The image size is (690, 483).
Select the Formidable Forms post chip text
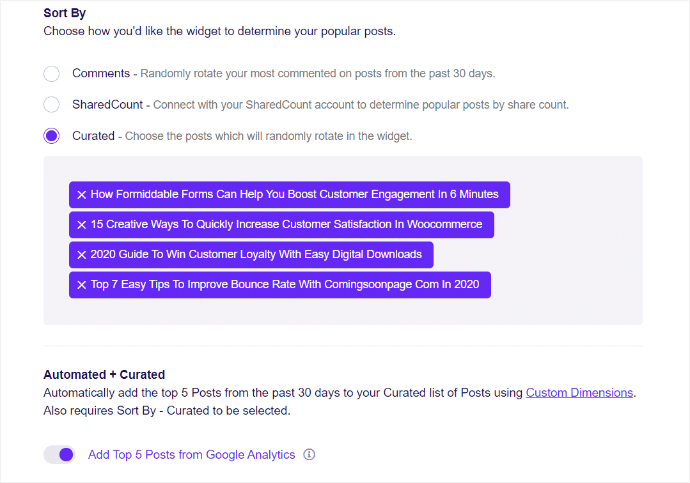294,194
